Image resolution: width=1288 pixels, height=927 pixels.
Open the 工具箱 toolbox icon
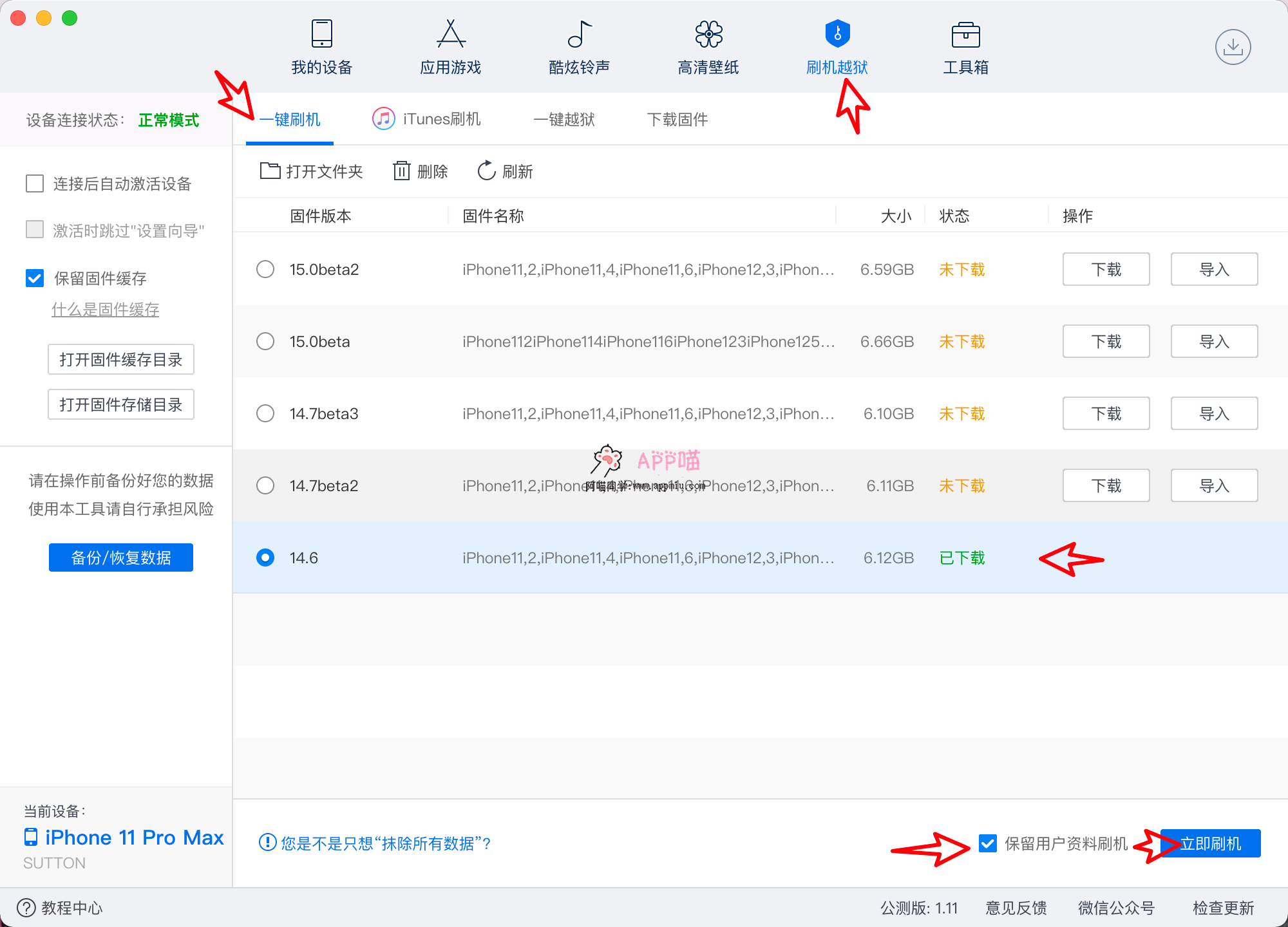pos(965,35)
